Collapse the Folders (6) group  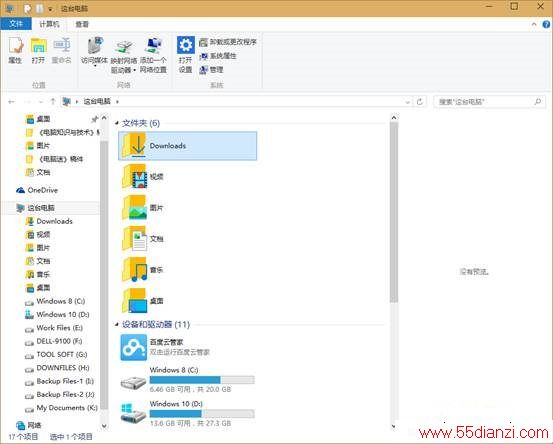(117, 123)
